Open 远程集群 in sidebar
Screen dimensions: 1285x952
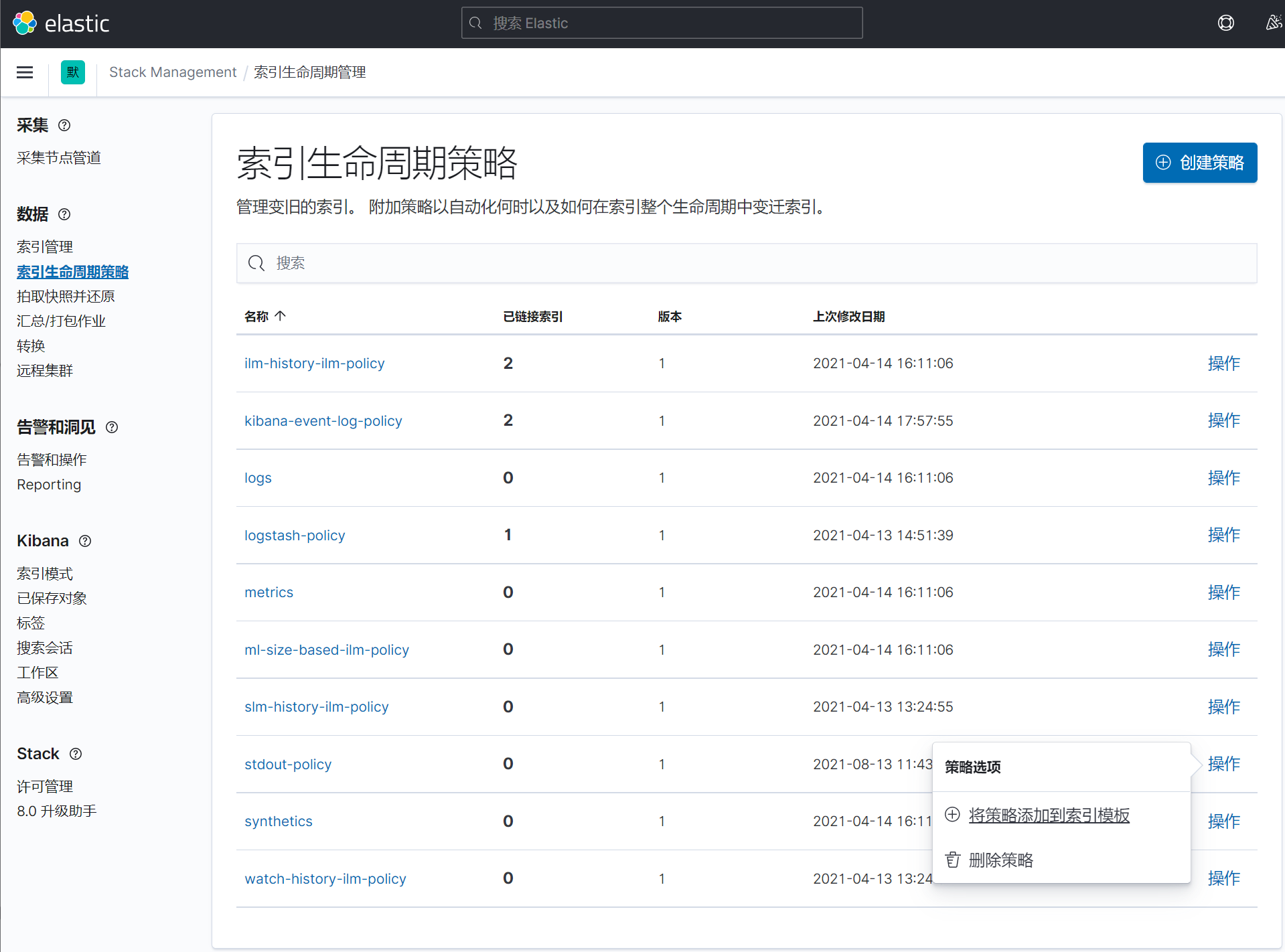[x=45, y=371]
